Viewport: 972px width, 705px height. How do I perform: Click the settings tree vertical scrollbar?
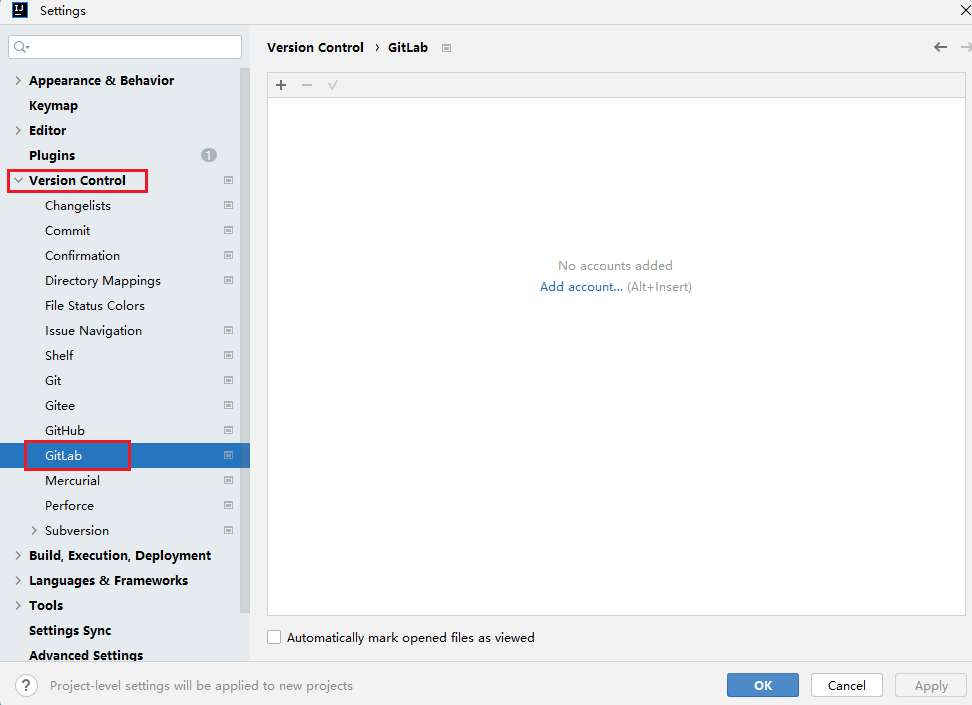coord(245,341)
